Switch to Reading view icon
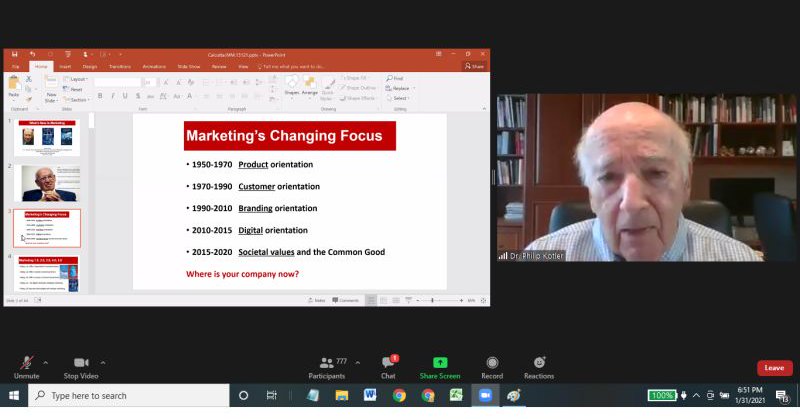 (396, 301)
